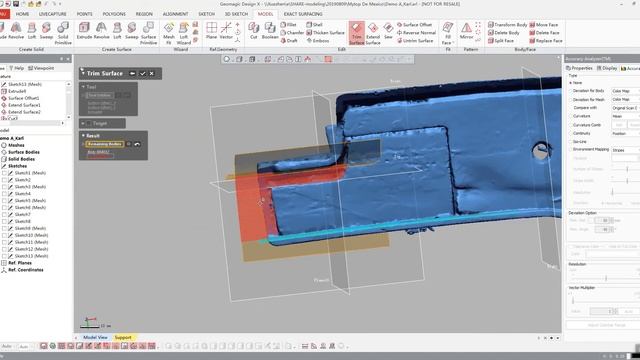Open the Mirror pattern tool
The image size is (640, 360).
coord(466,31)
